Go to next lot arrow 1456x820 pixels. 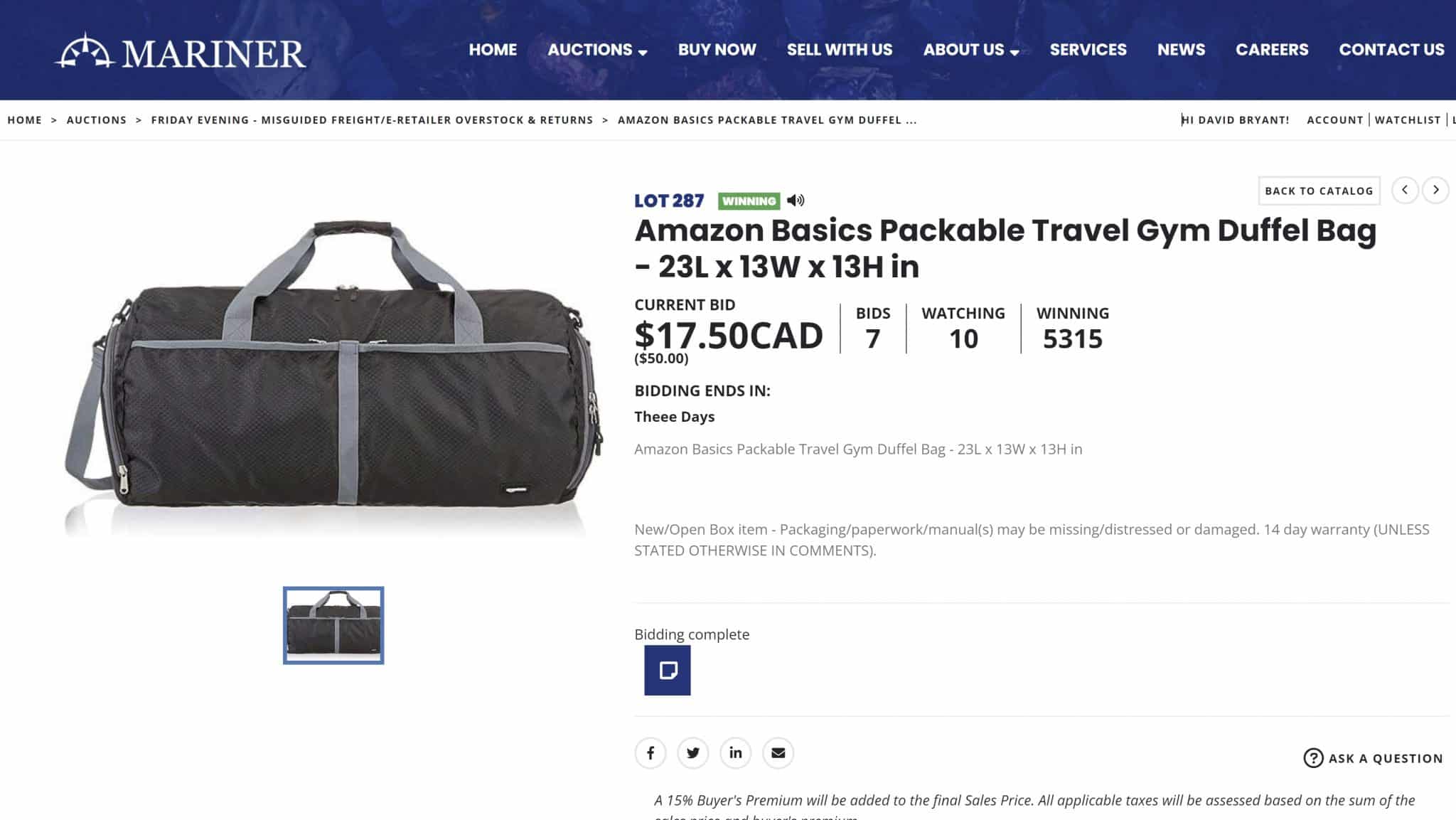(1436, 190)
